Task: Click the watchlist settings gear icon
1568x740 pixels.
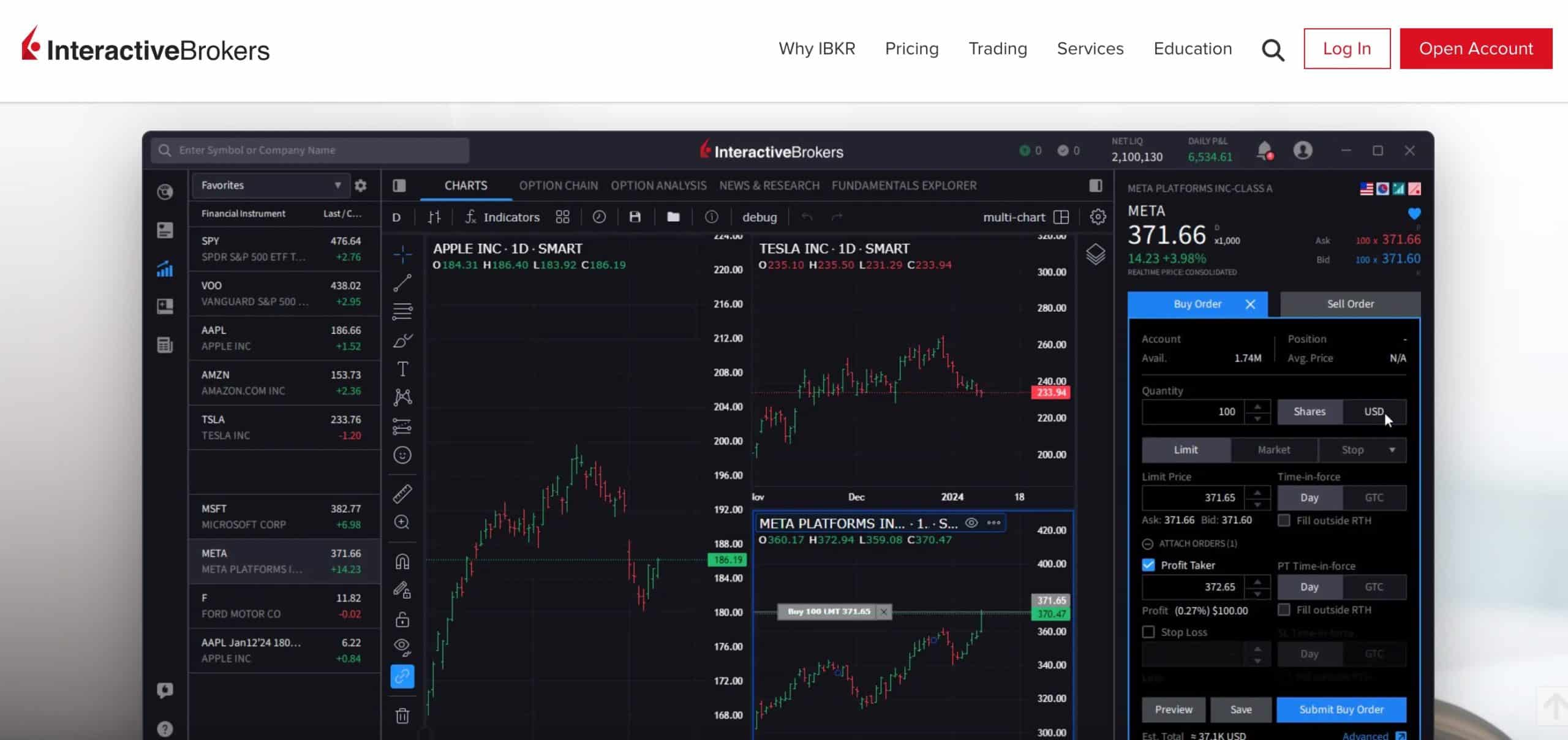Action: [361, 186]
